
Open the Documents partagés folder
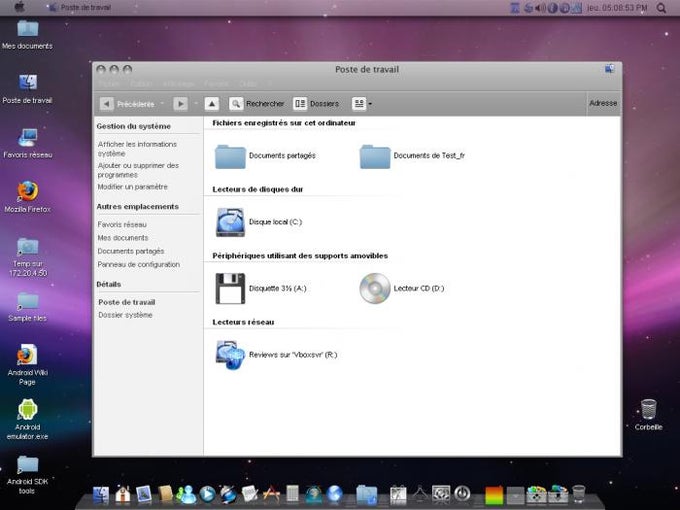point(231,156)
